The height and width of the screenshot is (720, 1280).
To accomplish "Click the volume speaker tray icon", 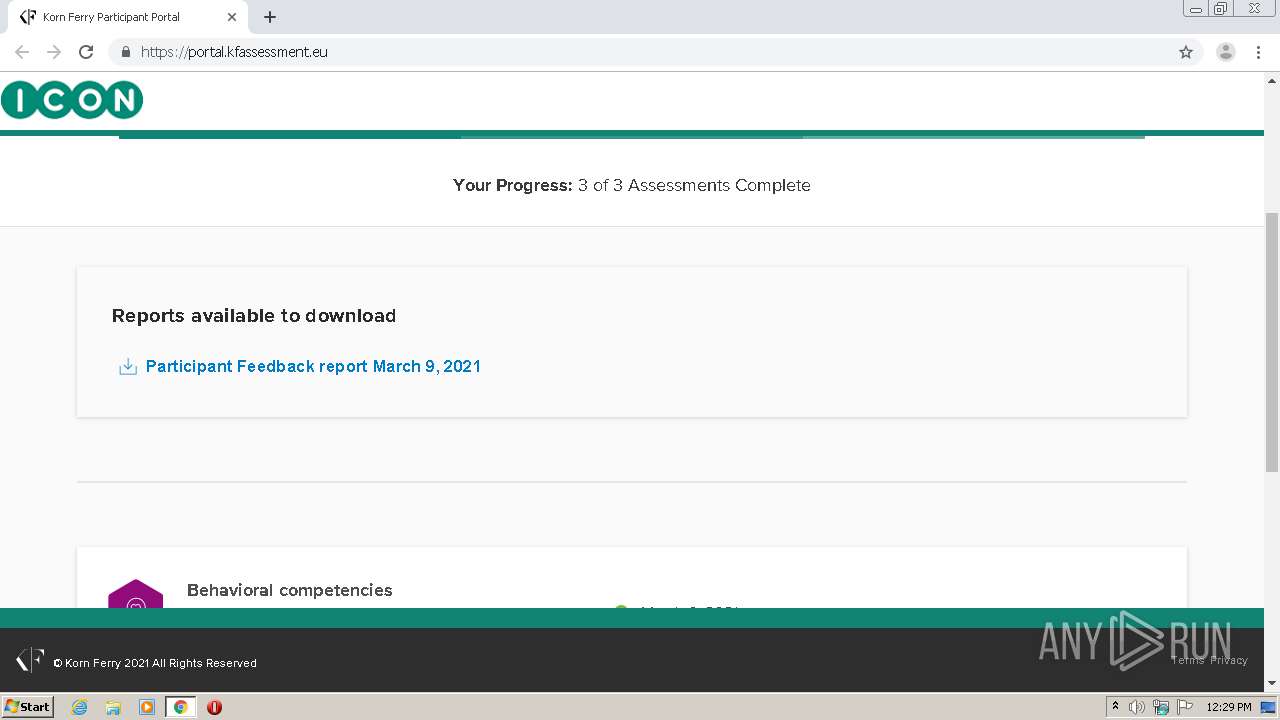I will coord(1136,707).
